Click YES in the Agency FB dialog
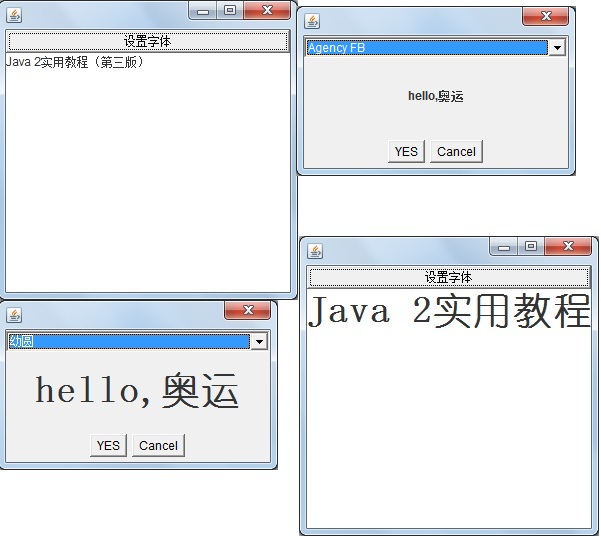This screenshot has width=601, height=536. 406,151
